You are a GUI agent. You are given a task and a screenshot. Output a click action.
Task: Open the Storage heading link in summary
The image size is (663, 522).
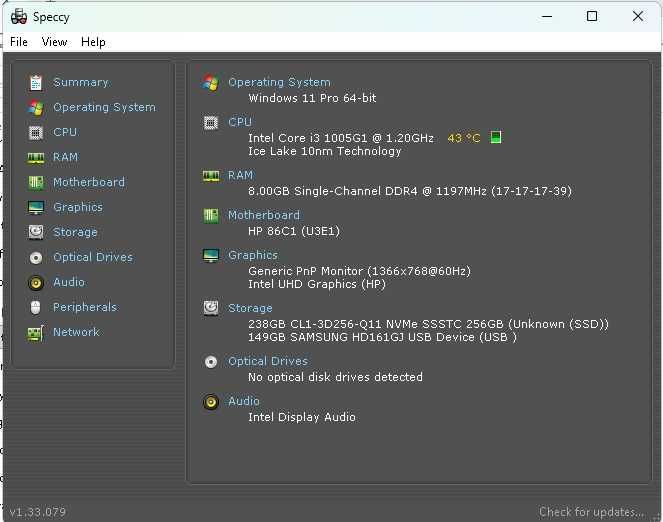coord(250,308)
